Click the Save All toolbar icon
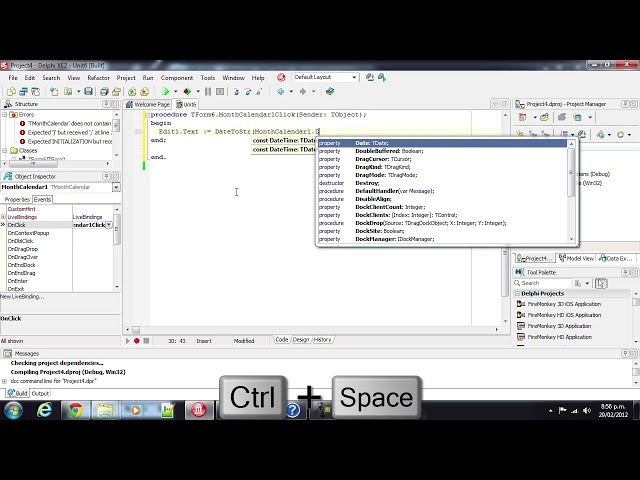 (104, 91)
